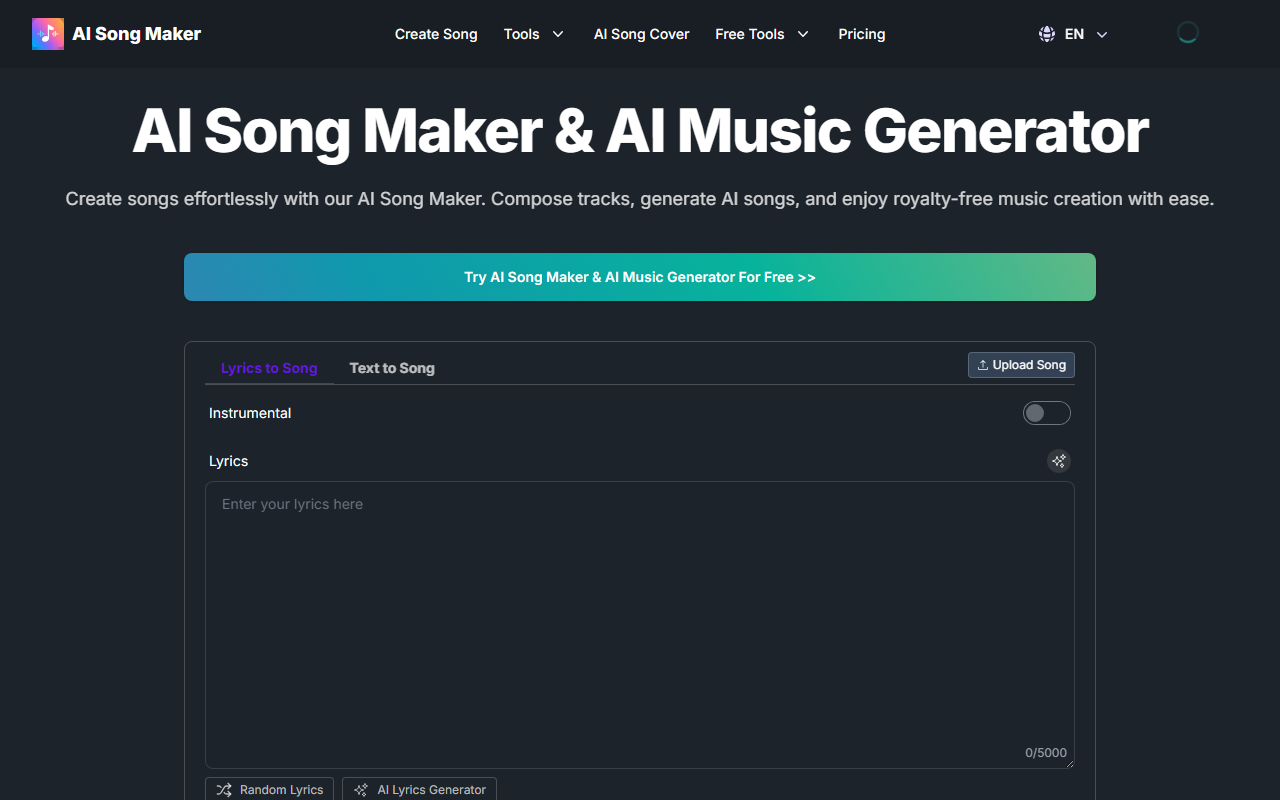Switch to the Lyrics to Song tab
Screen dimensions: 1280x800
[x=269, y=368]
